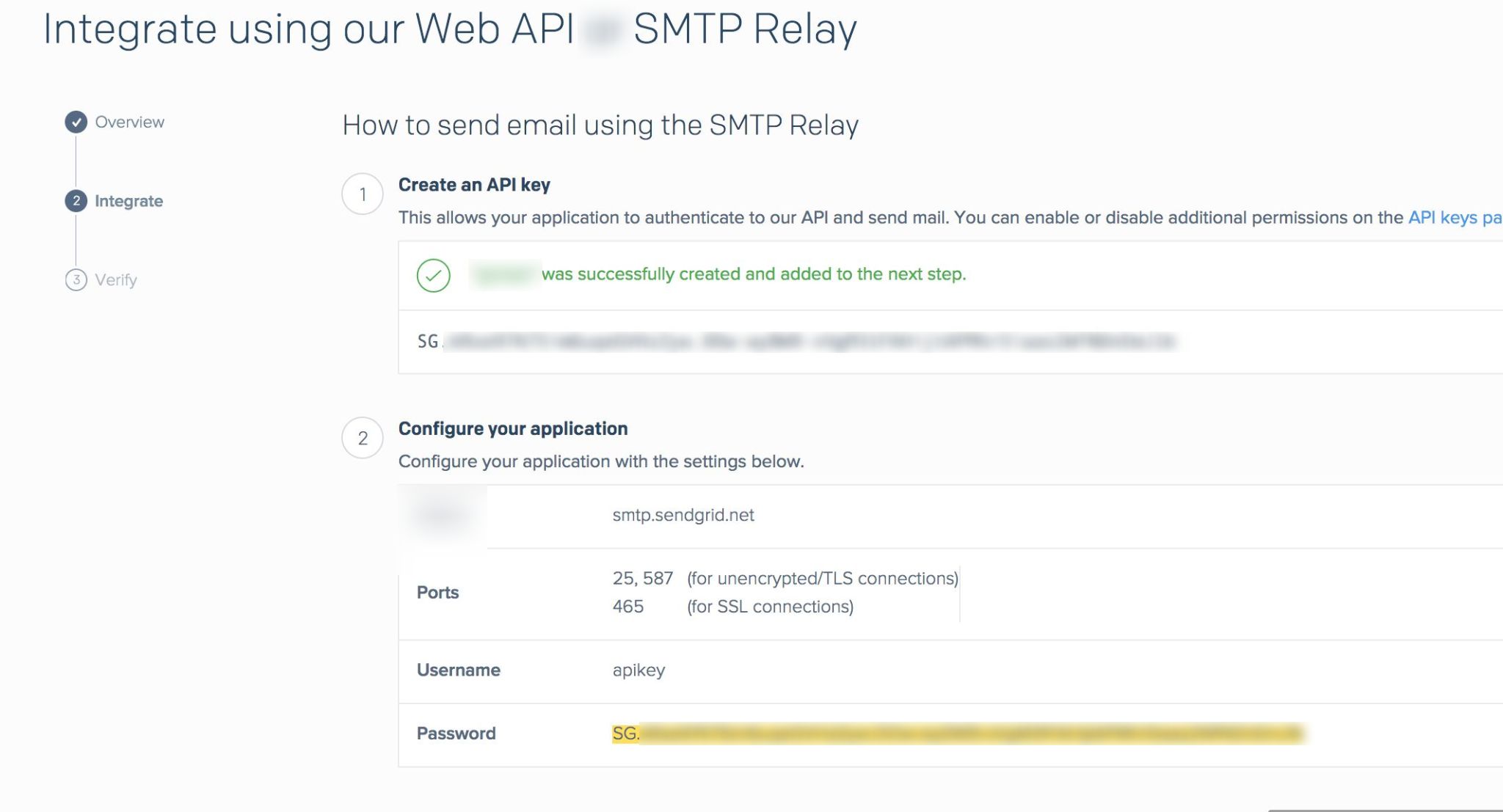Click the SMTP Relay section heading

click(x=600, y=125)
